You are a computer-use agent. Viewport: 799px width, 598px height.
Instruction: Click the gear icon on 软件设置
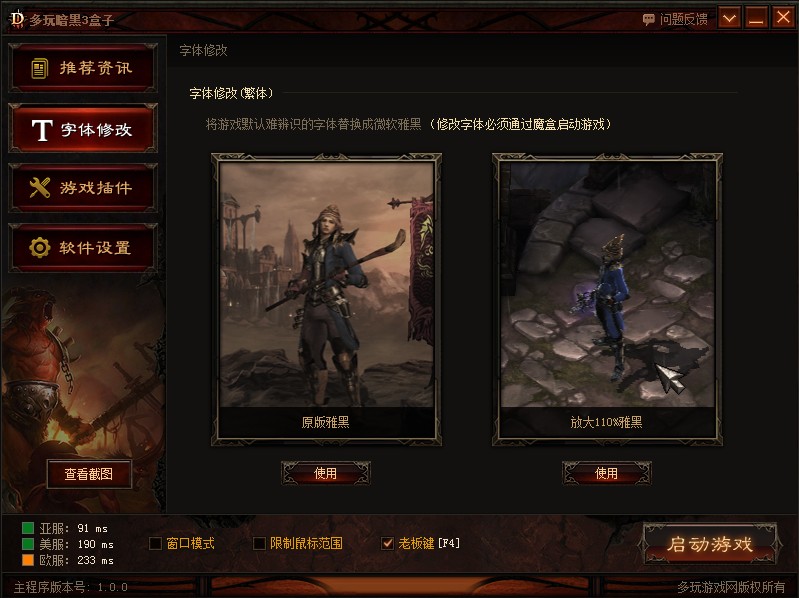(40, 248)
